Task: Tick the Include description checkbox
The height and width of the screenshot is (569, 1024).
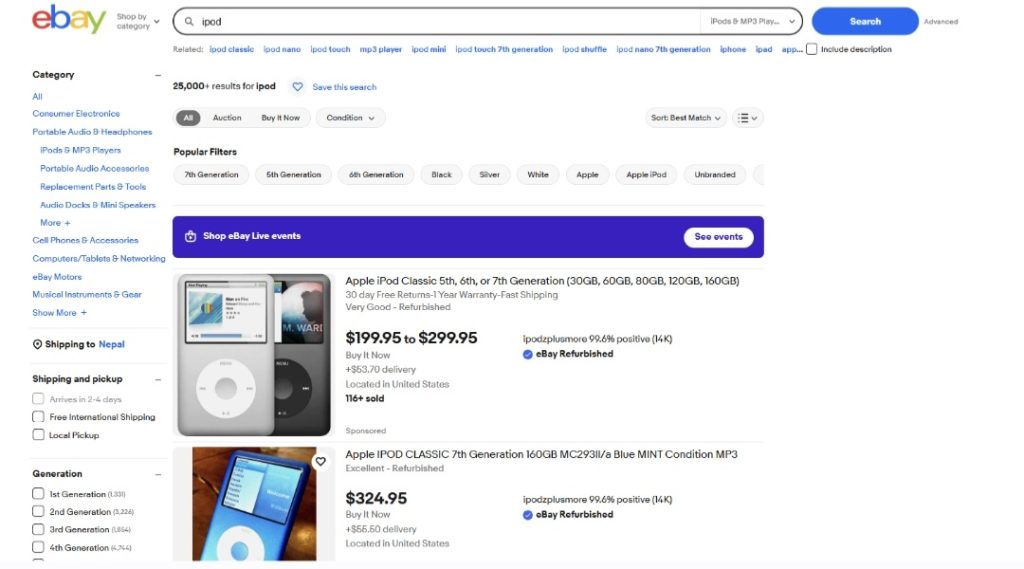Action: tap(812, 49)
